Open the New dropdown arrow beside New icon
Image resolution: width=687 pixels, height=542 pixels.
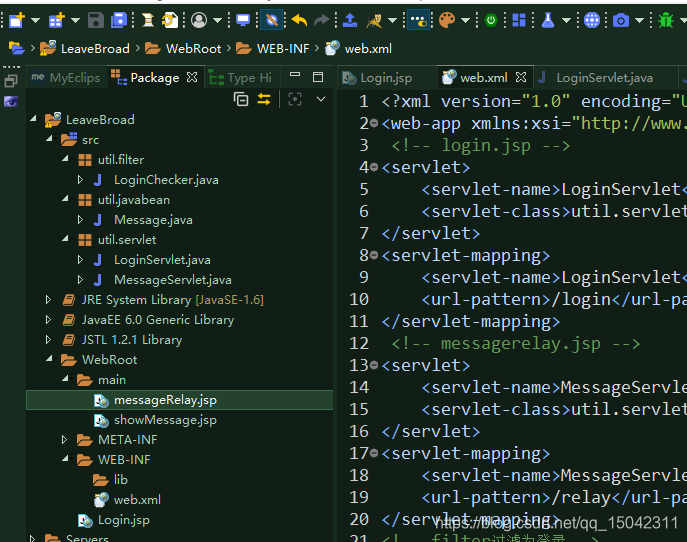[35, 21]
